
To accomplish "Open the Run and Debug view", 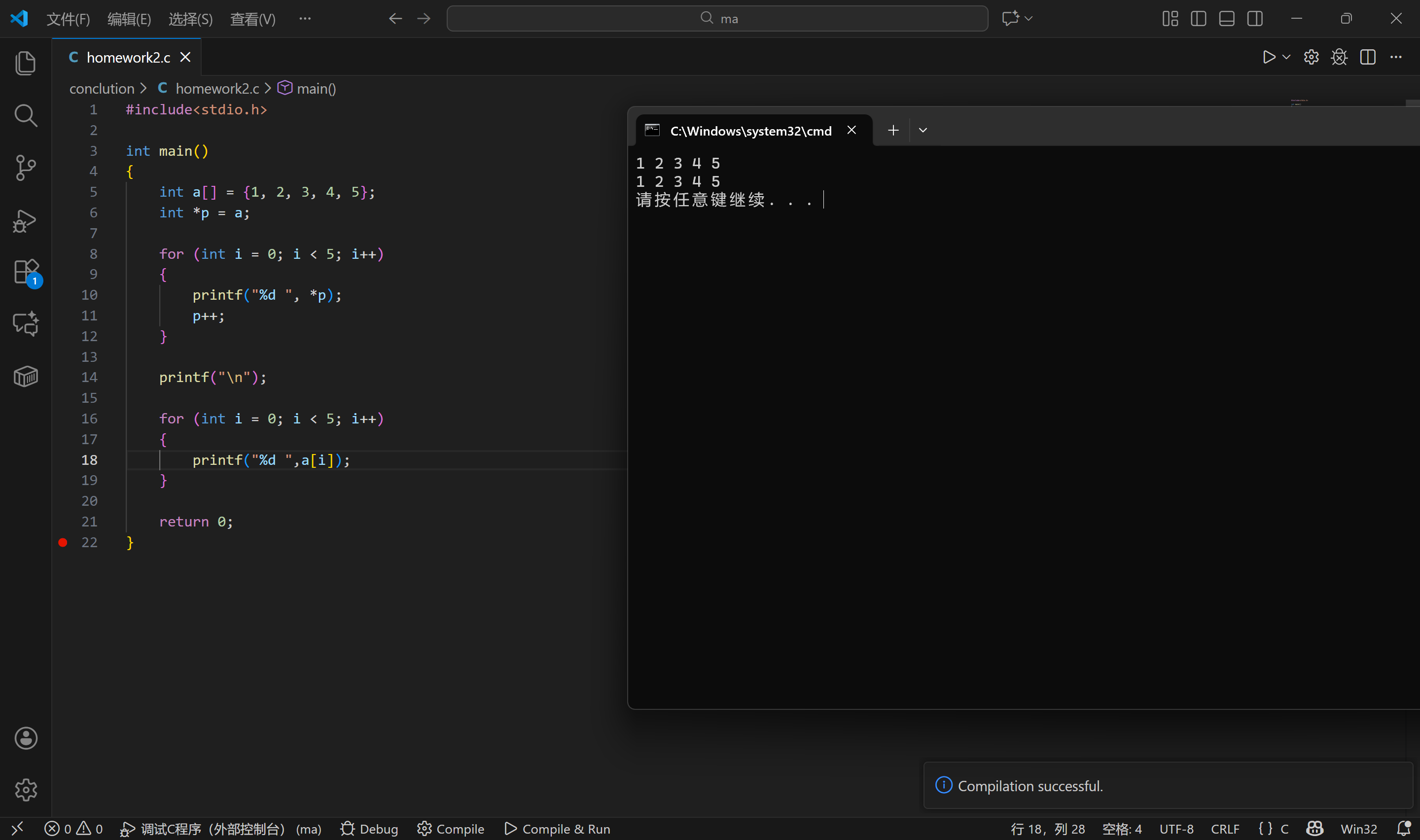I will (x=26, y=220).
